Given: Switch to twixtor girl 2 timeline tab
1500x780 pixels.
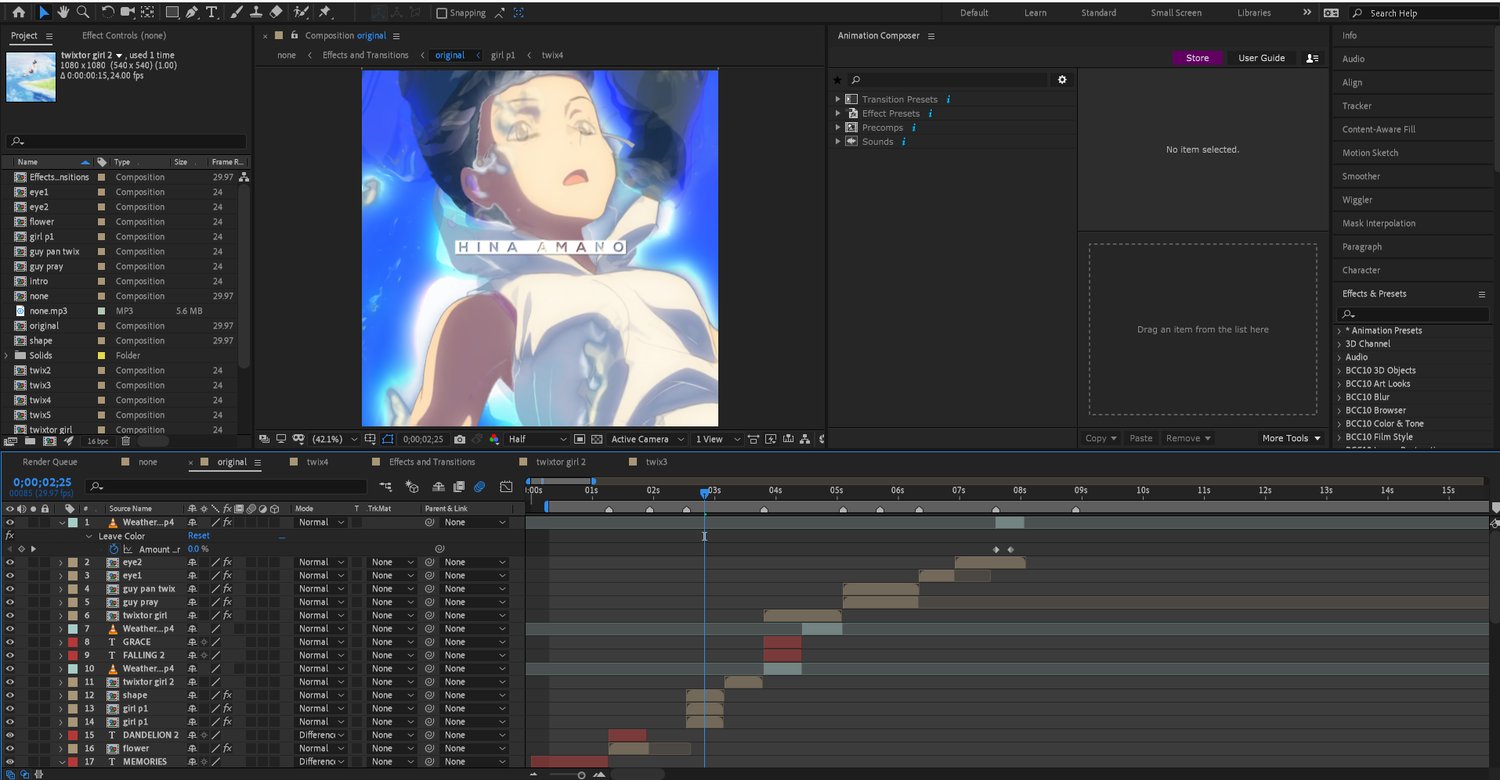Looking at the screenshot, I should click(561, 462).
